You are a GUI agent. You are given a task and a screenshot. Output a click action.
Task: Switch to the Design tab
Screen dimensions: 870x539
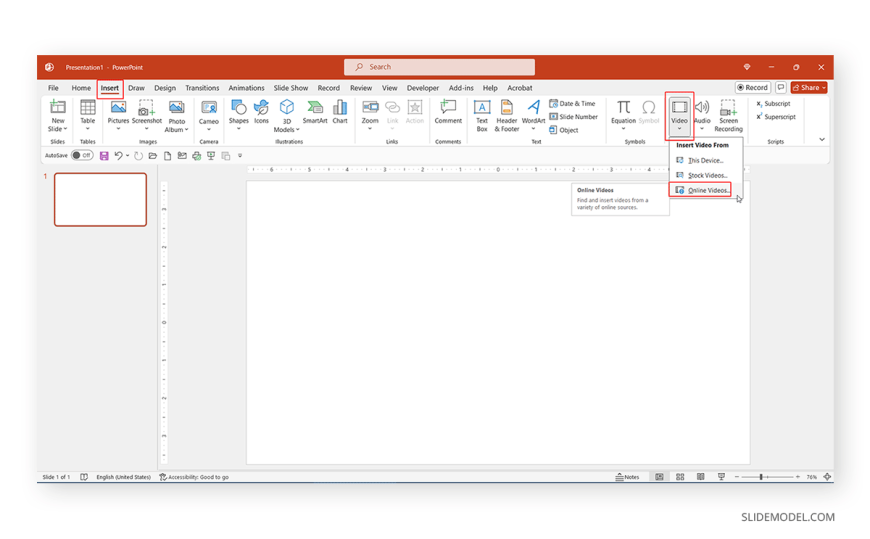[x=165, y=88]
